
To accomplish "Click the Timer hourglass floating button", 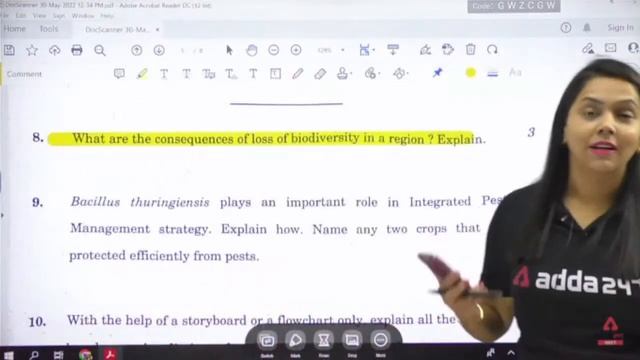I will pos(324,340).
